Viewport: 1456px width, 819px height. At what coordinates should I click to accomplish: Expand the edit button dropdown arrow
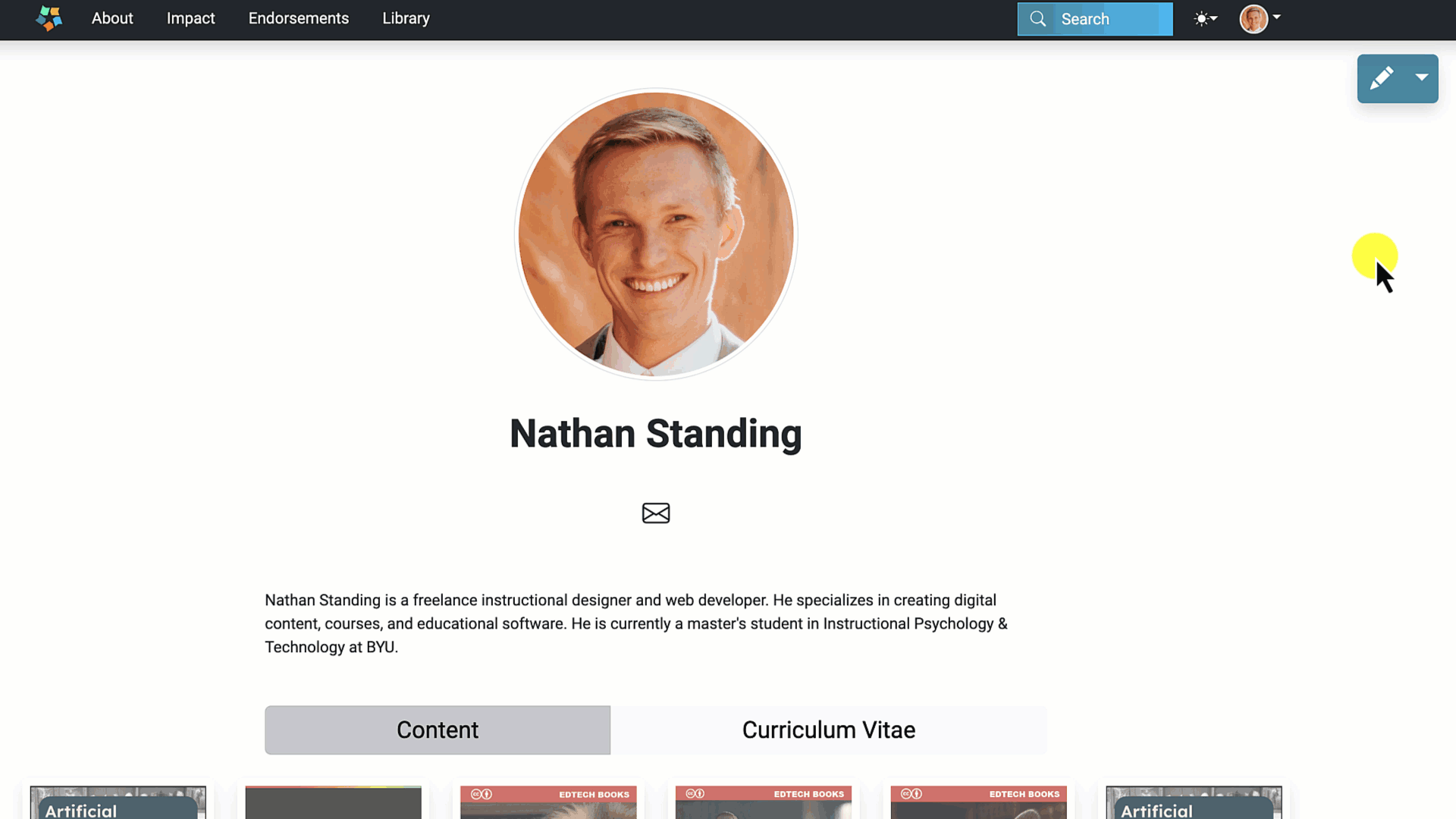[x=1422, y=77]
